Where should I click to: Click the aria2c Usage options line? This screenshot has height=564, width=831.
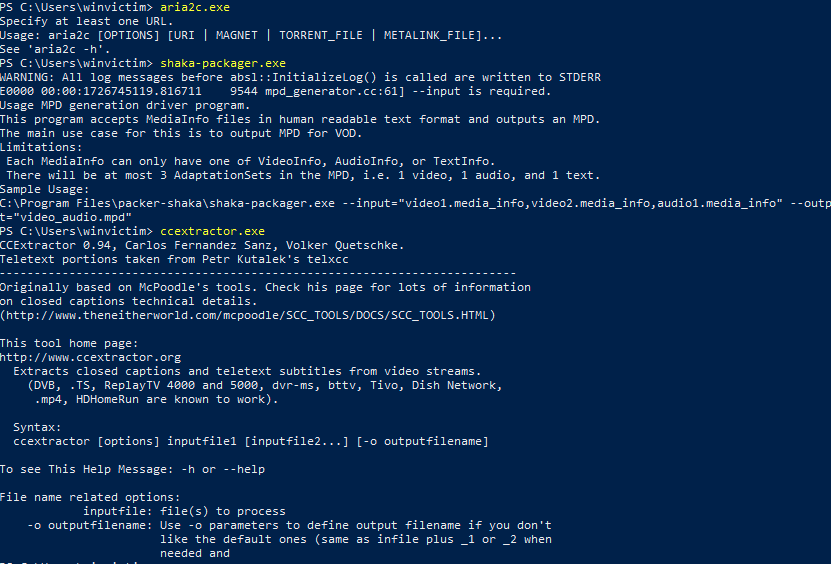tap(251, 35)
